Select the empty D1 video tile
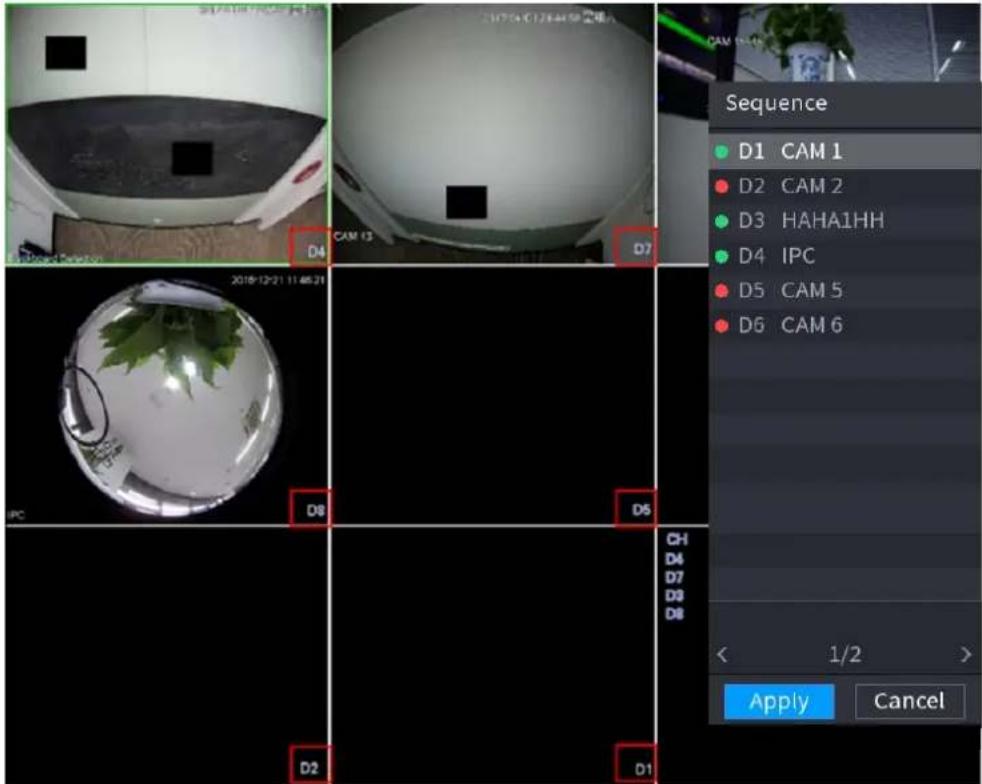Screen dimensions: 982x784 (x=494, y=655)
